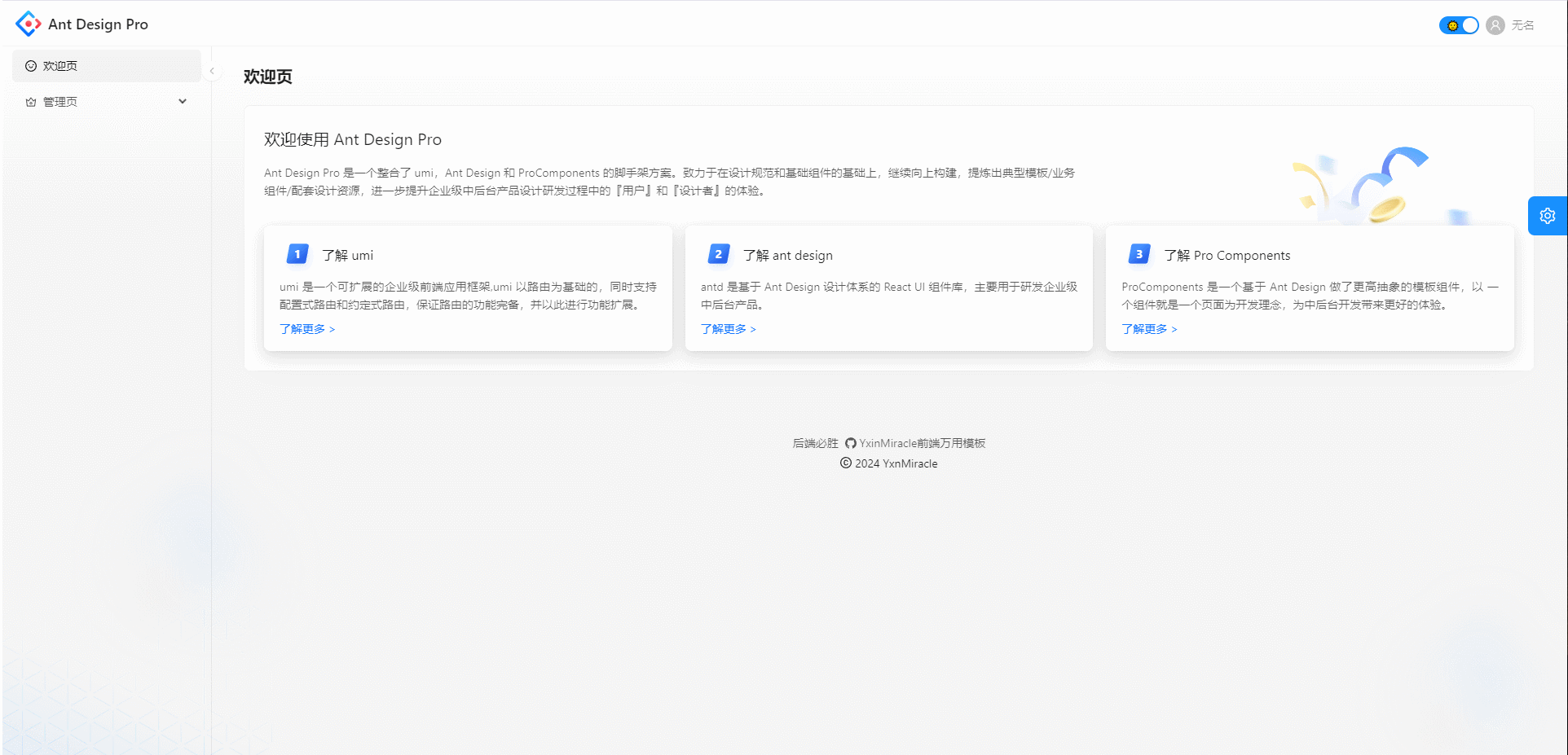Click the number 3 badge on Pro Components card
The height and width of the screenshot is (755, 1568).
1139,254
